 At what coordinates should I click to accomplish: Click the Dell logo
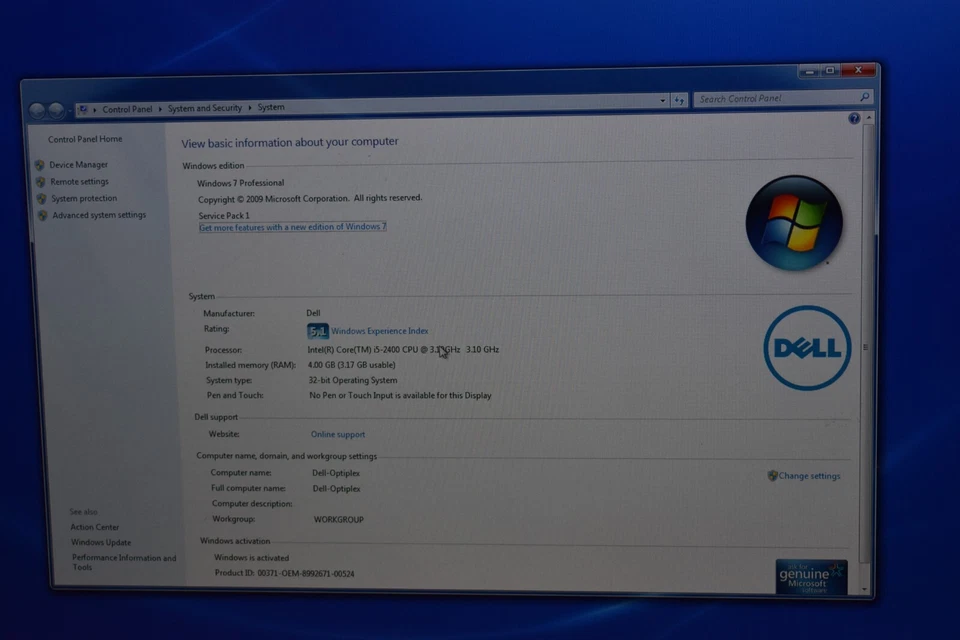(x=806, y=347)
